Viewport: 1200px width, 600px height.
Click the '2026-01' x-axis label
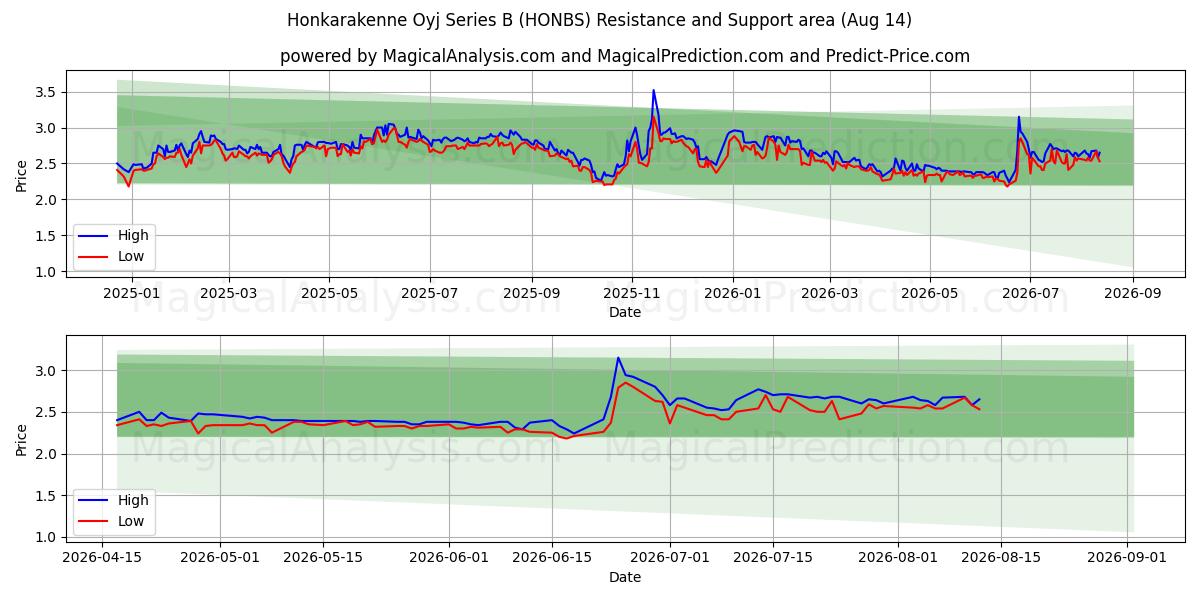733,293
